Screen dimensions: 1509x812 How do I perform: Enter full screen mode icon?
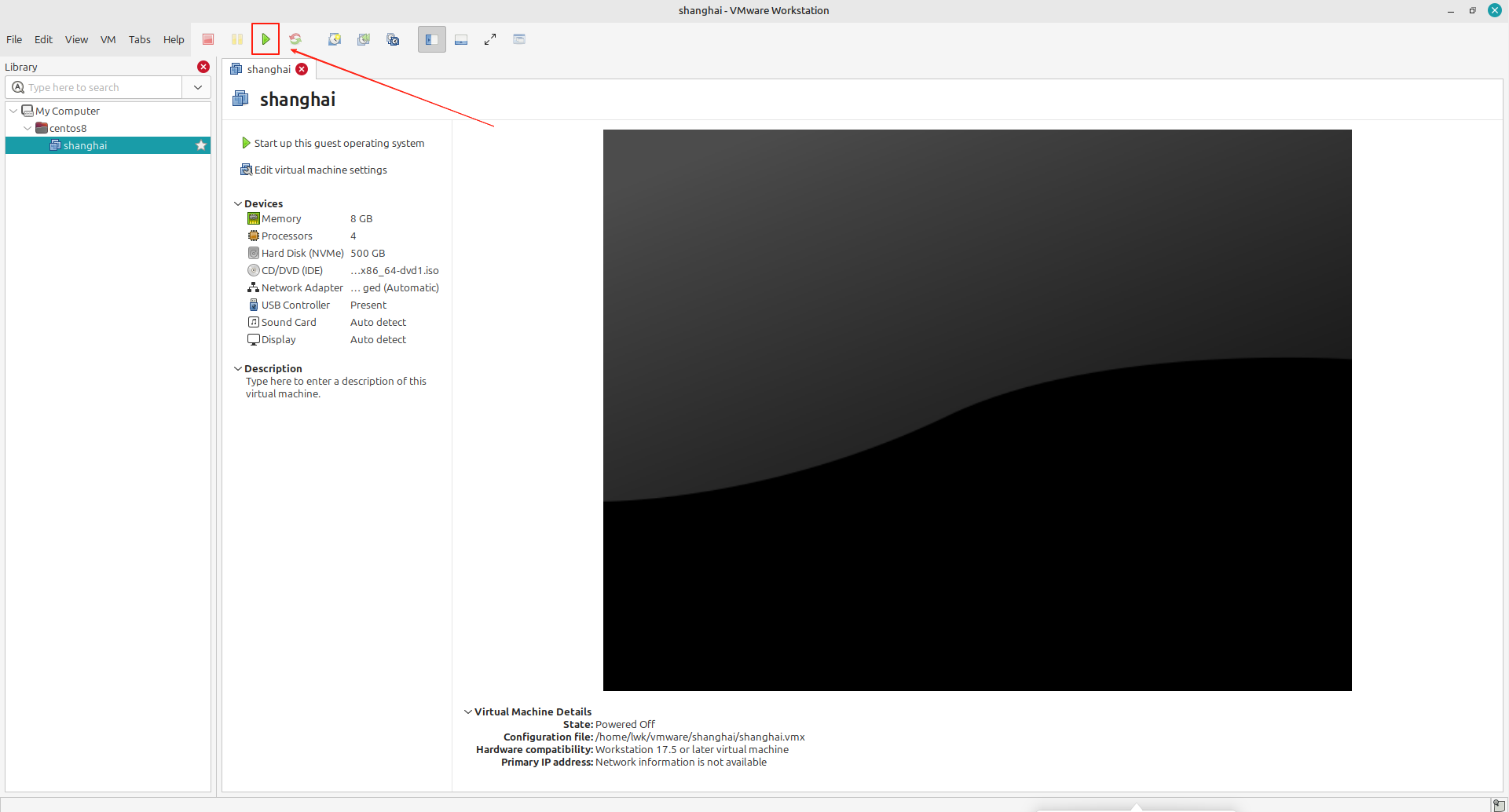tap(490, 39)
